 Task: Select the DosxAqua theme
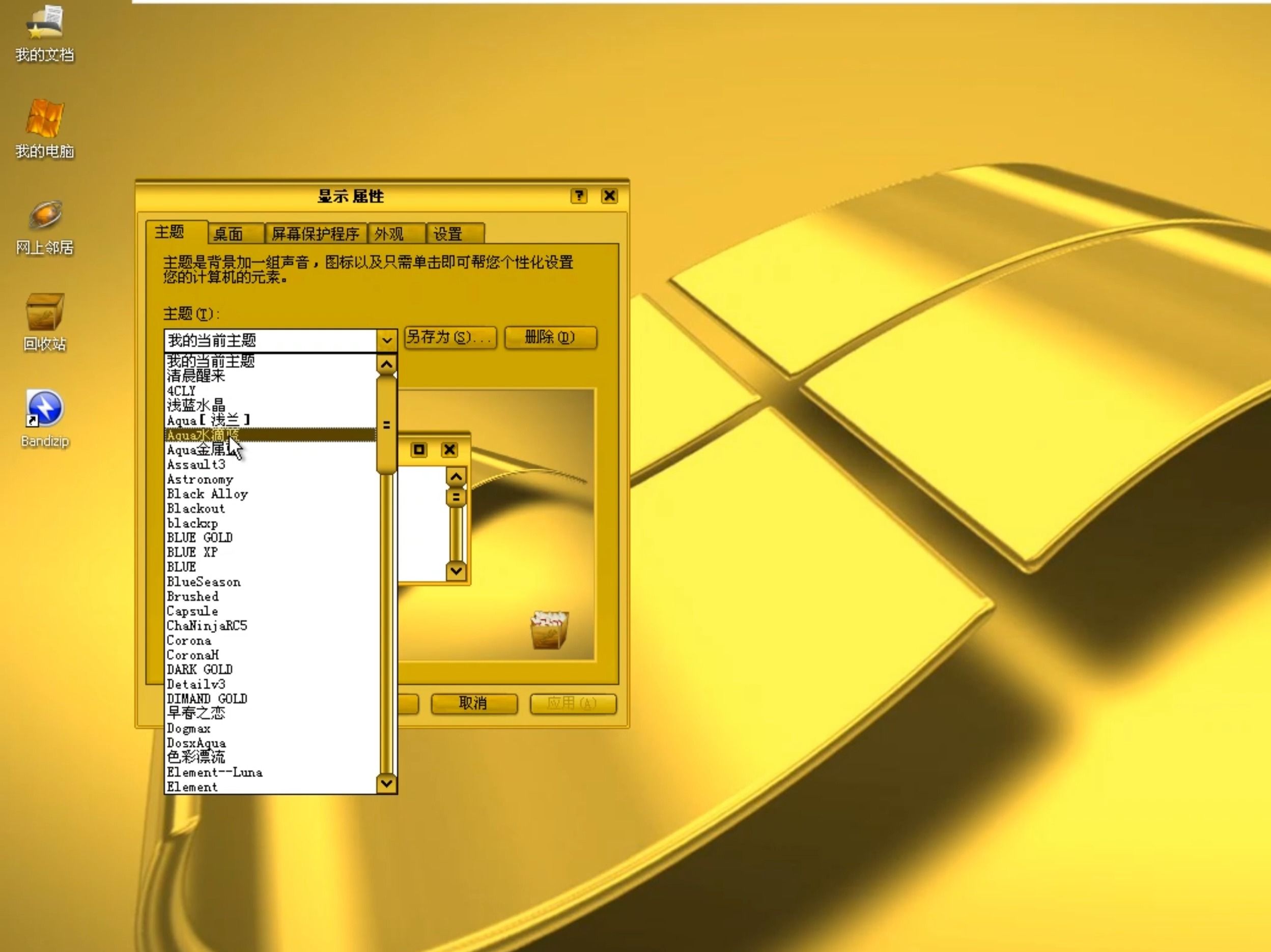coord(271,743)
